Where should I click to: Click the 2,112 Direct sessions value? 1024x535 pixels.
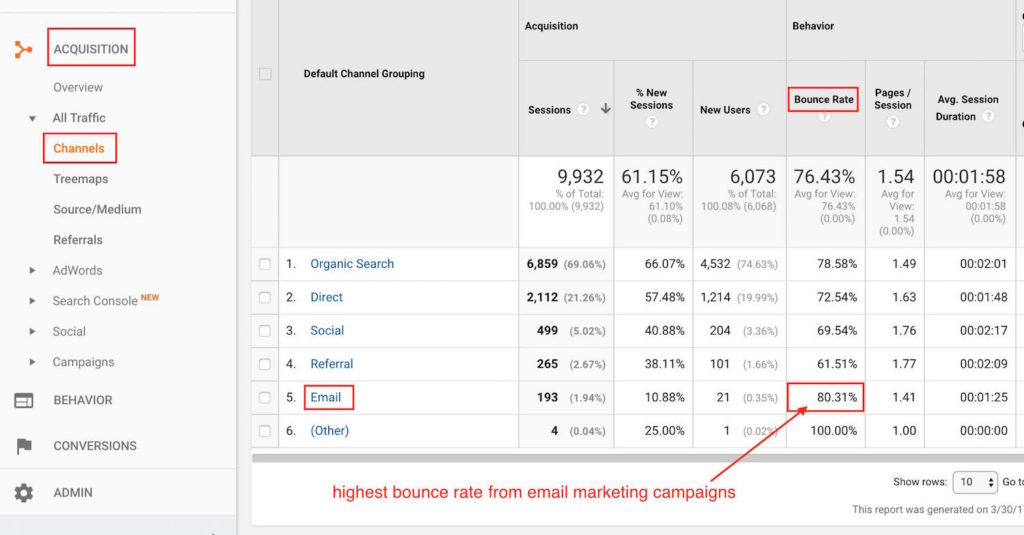(x=542, y=297)
